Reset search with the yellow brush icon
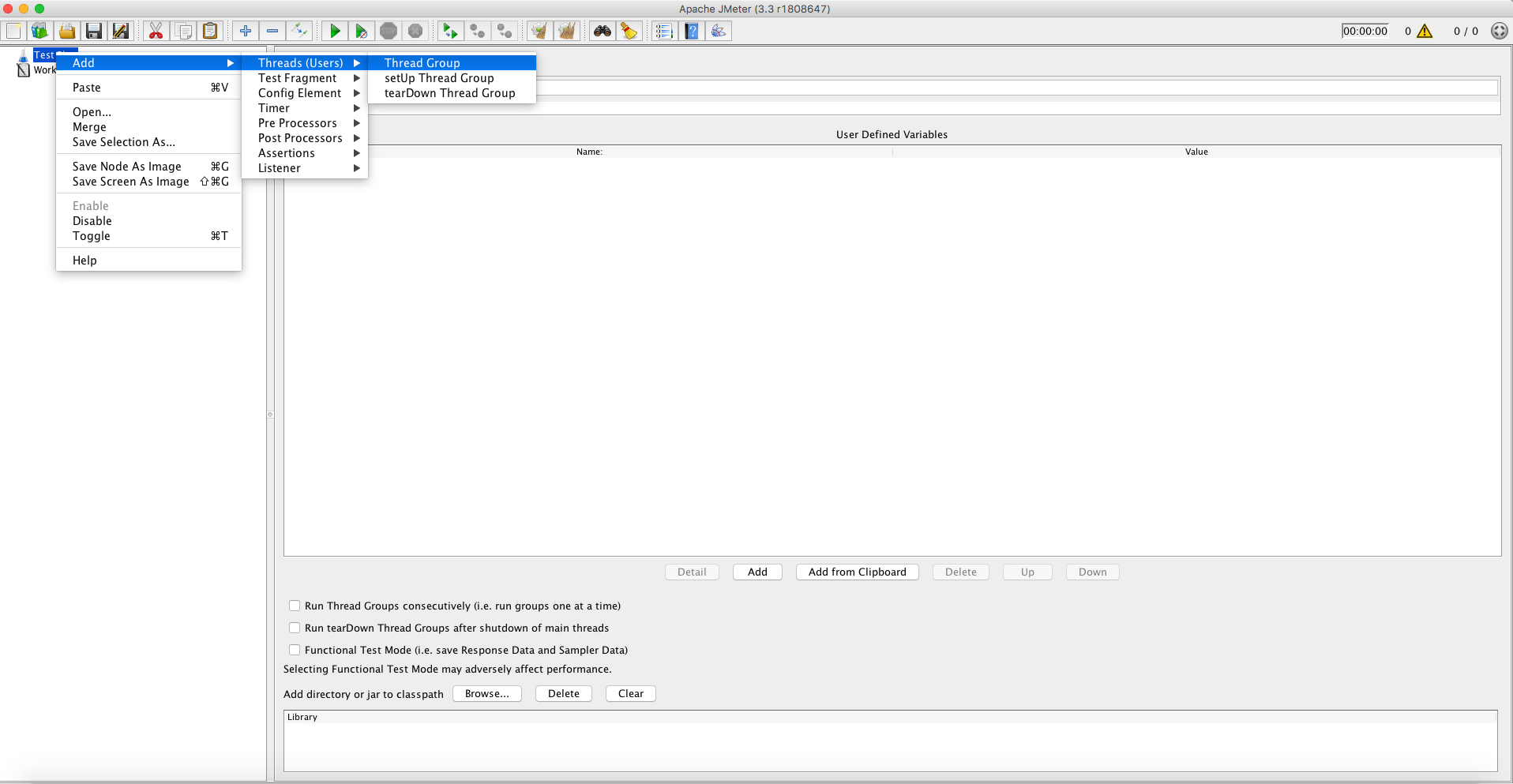The height and width of the screenshot is (784, 1513). (629, 31)
